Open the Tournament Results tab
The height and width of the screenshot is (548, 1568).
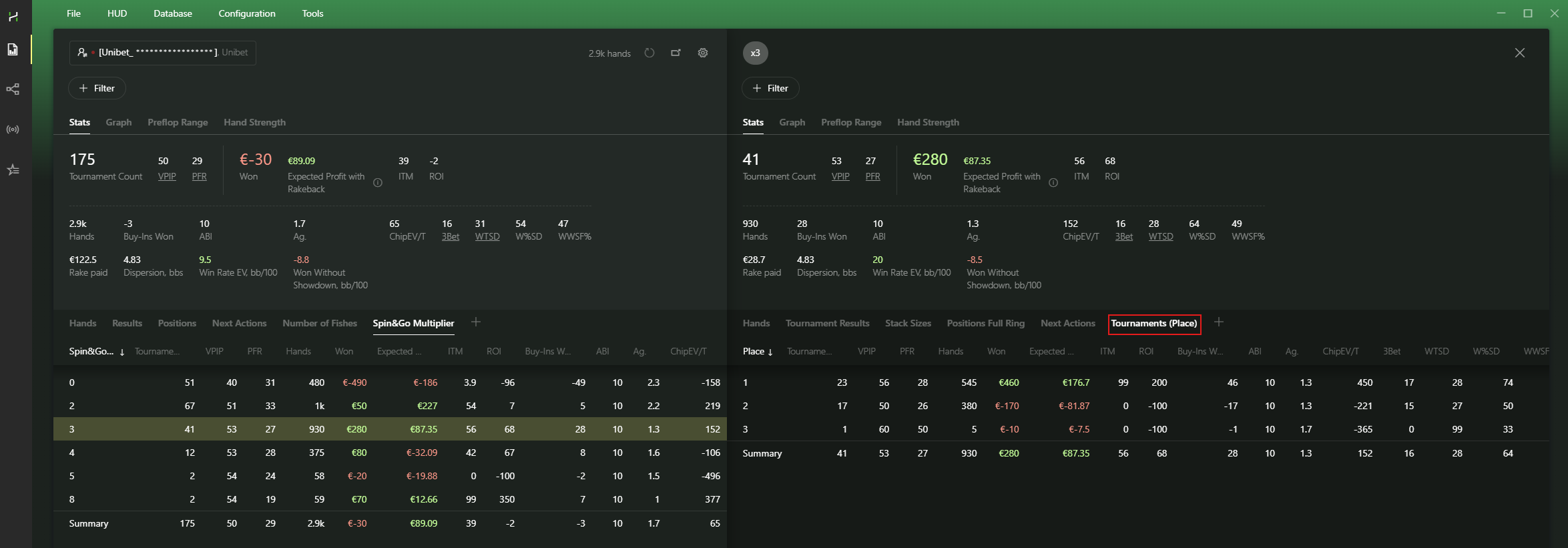point(827,323)
